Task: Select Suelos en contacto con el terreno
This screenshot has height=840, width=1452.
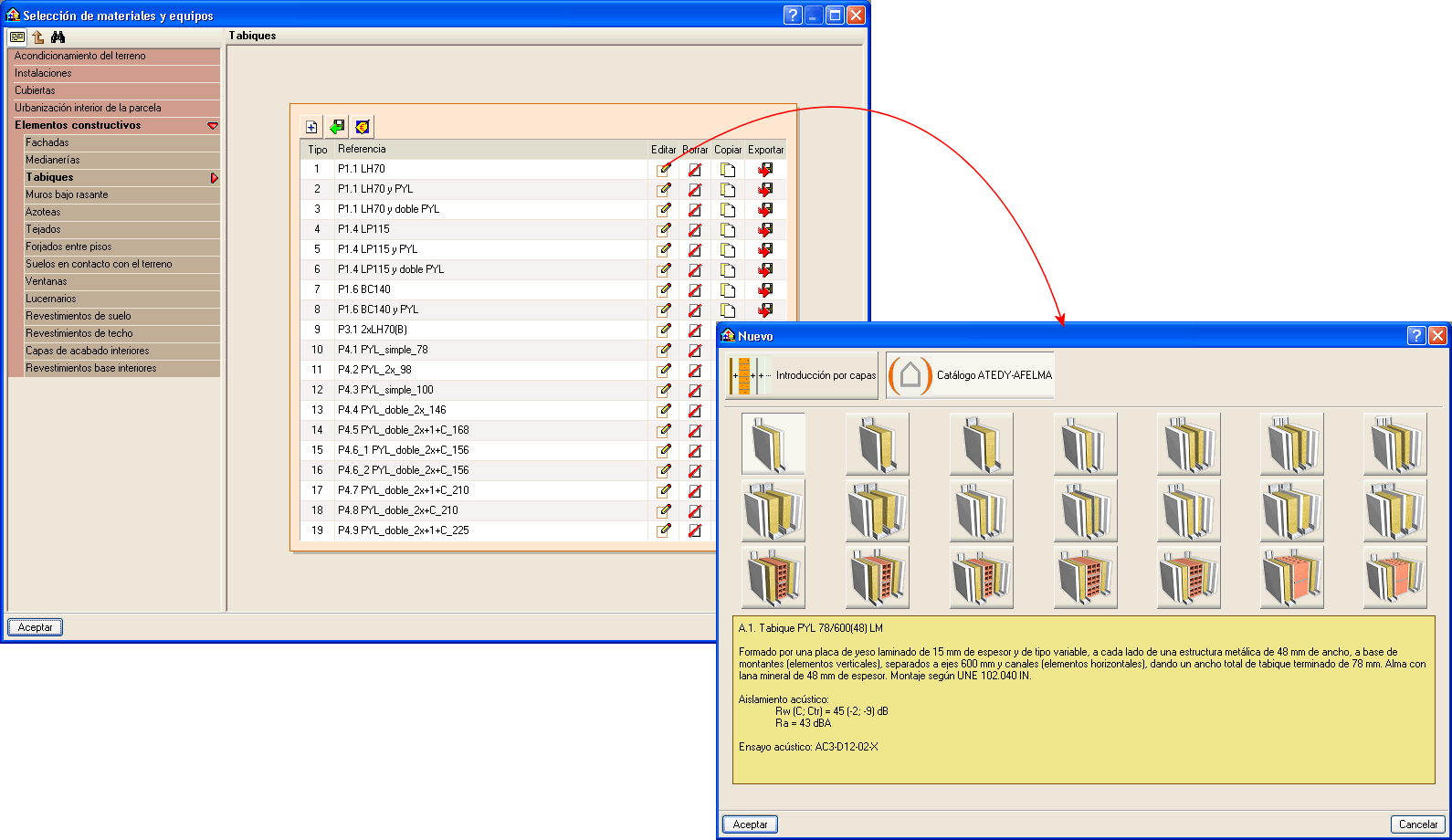Action: (x=121, y=264)
